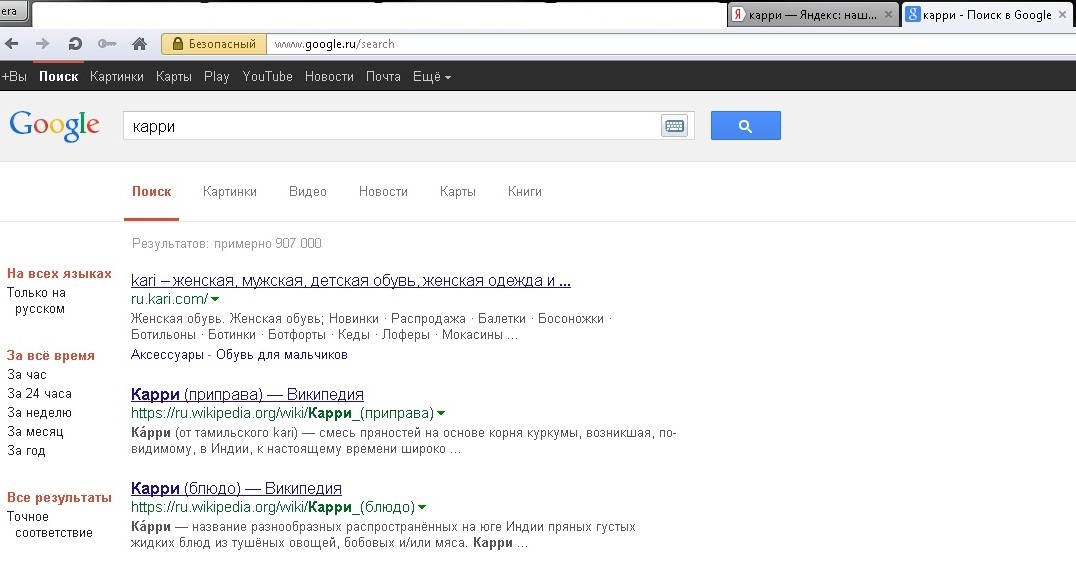Open Карты in the black Google bar
This screenshot has height=569, width=1076.
(x=174, y=76)
